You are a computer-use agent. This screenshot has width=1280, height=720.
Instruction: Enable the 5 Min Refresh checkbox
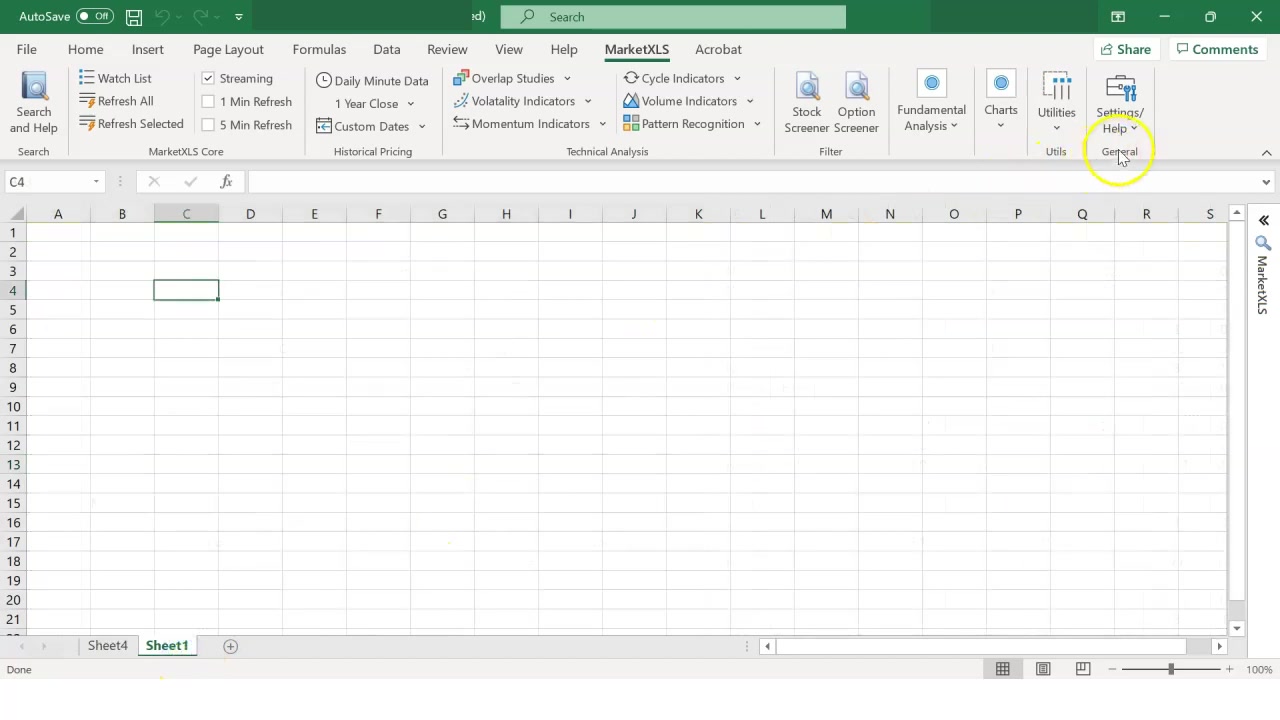click(x=208, y=125)
